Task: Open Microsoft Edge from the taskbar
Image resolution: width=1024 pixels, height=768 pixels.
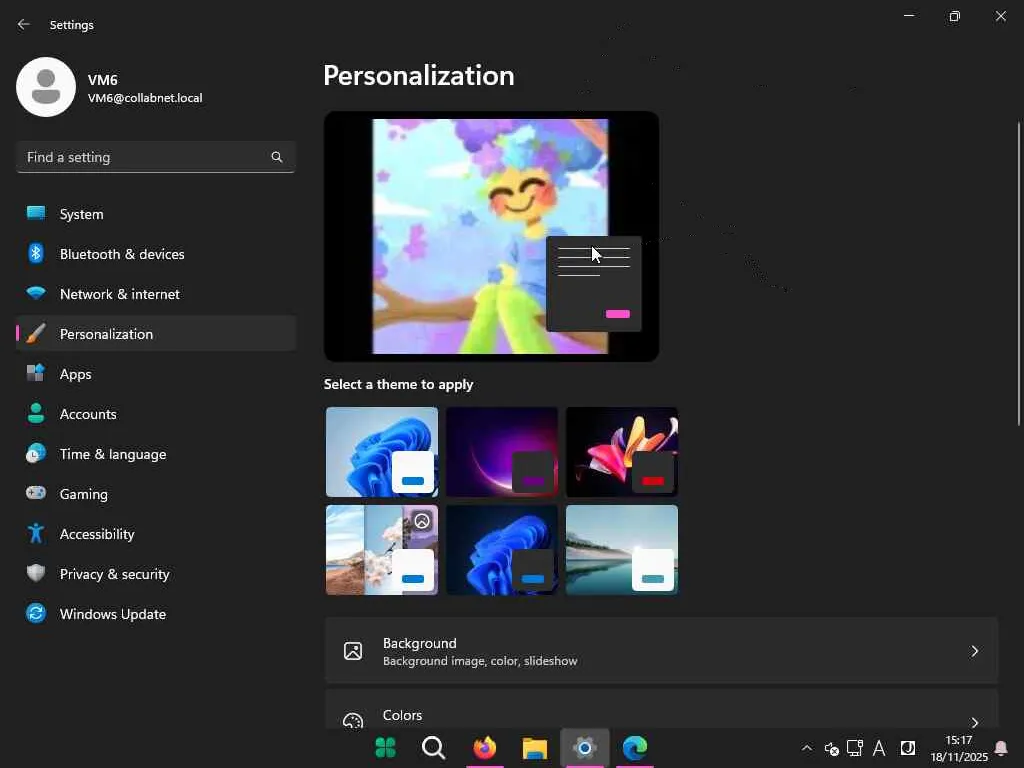Action: [x=635, y=748]
